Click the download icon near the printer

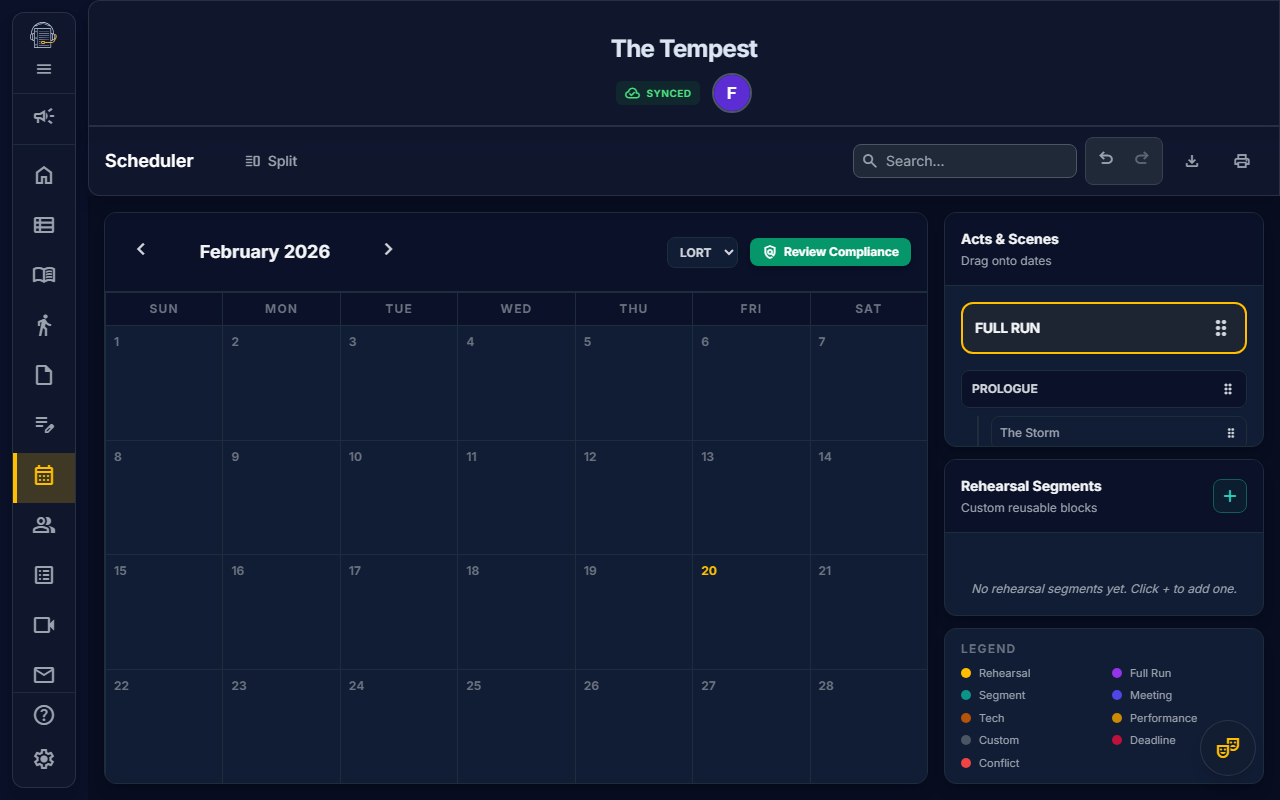[1192, 160]
